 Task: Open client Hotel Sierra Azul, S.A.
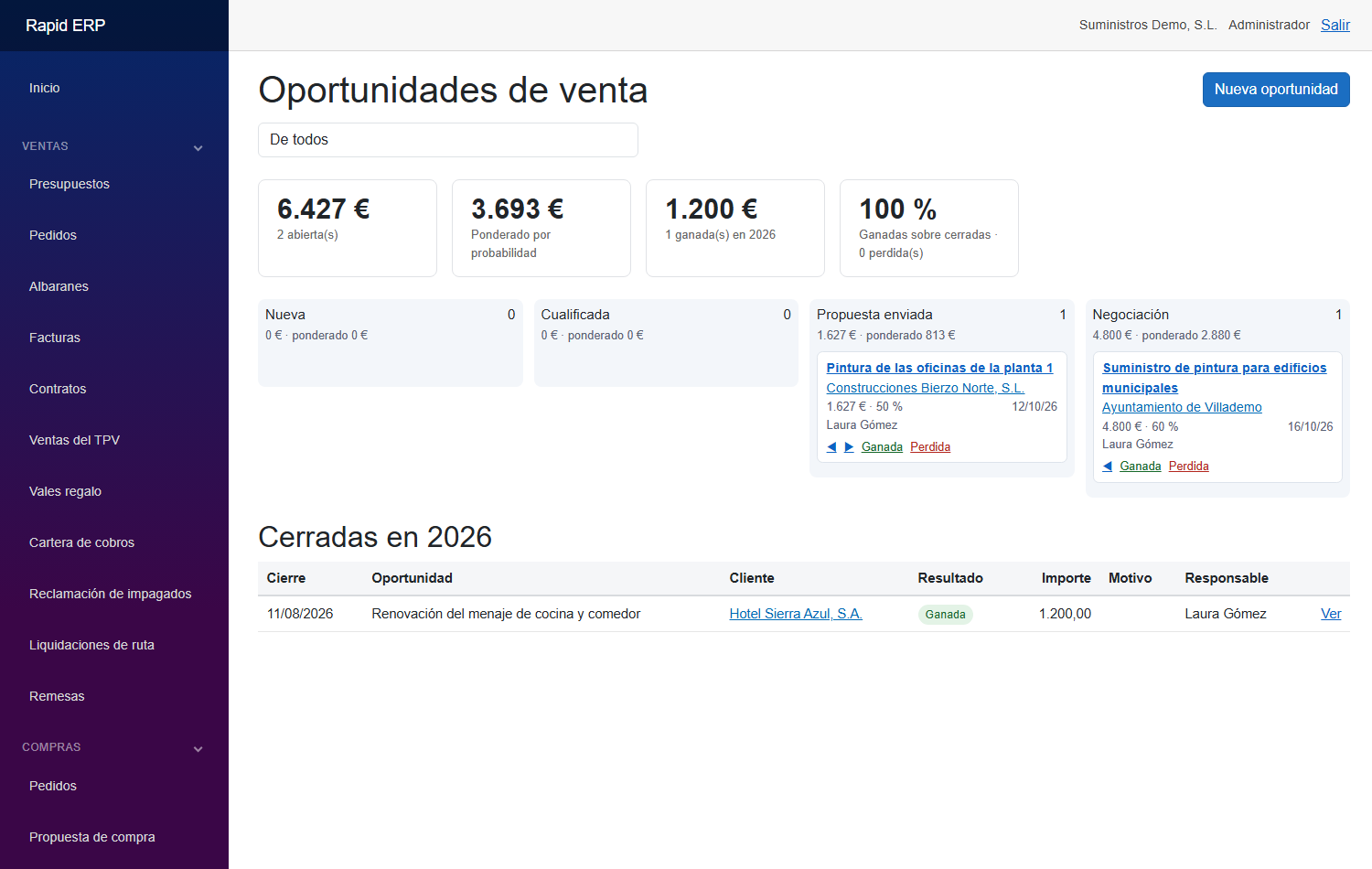(796, 614)
